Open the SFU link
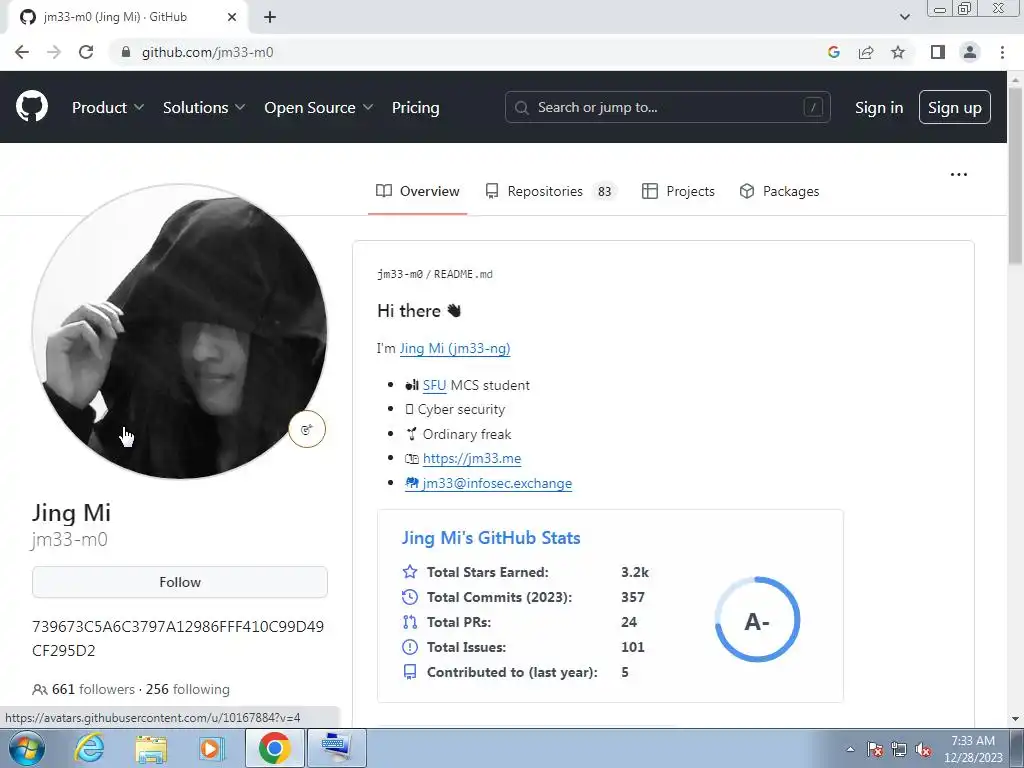This screenshot has width=1024, height=768. pos(434,385)
